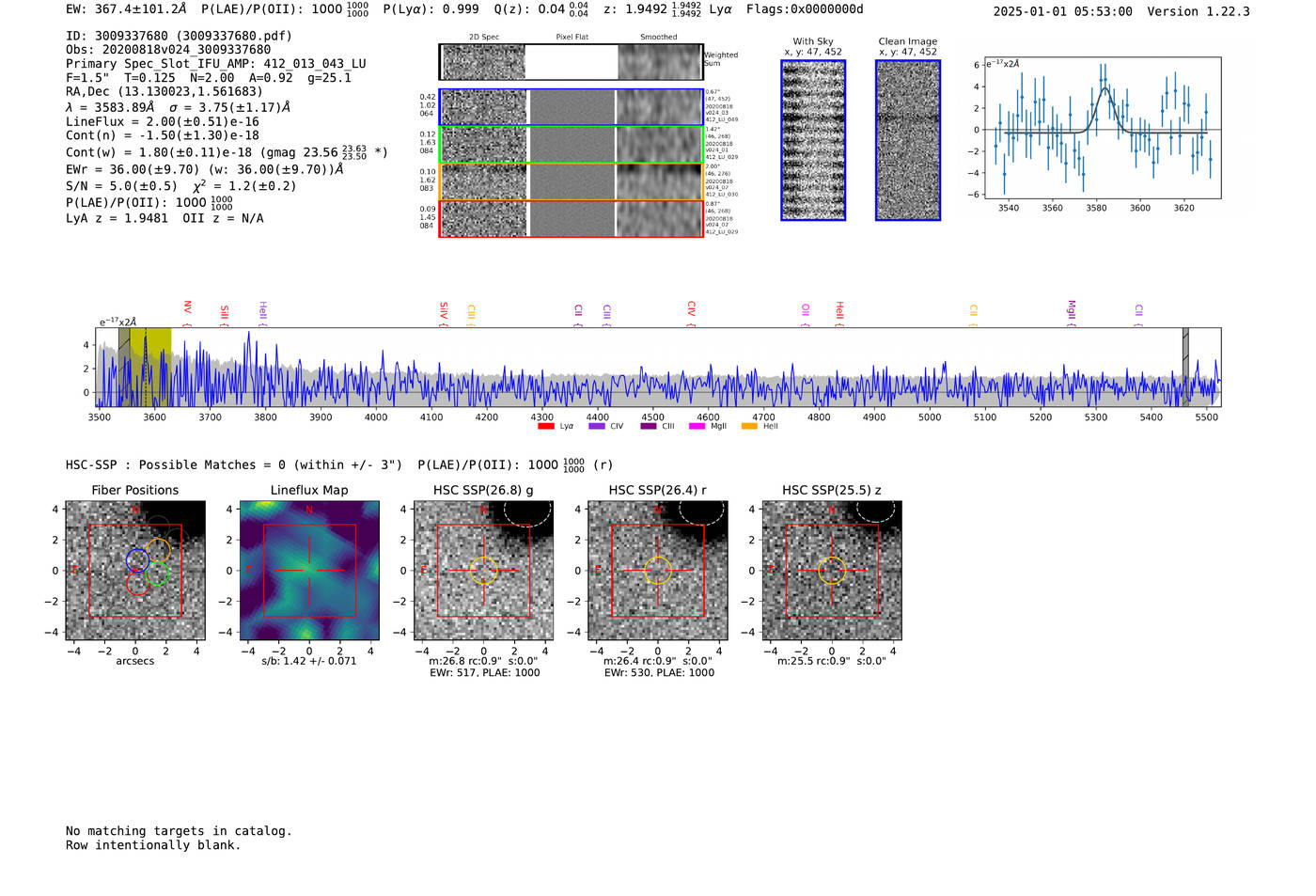The height and width of the screenshot is (896, 1316).
Task: Click the Gaussian emission line fit plot
Action: pos(1102,128)
